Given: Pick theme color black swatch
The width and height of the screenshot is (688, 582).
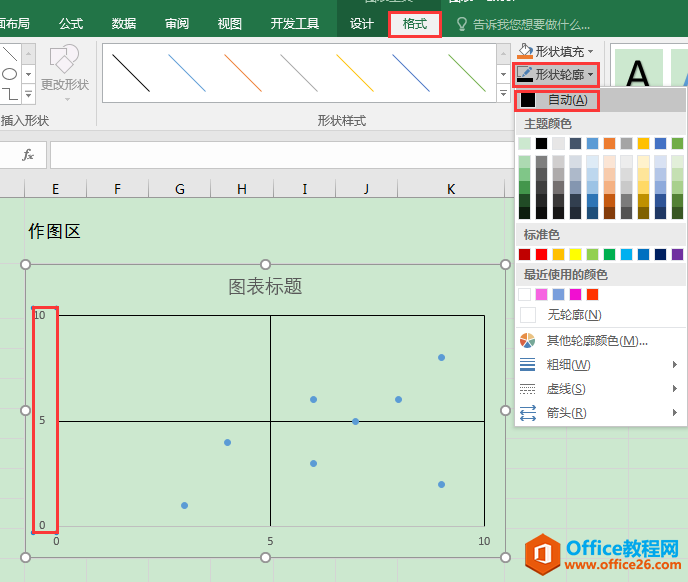Looking at the screenshot, I should tap(541, 144).
